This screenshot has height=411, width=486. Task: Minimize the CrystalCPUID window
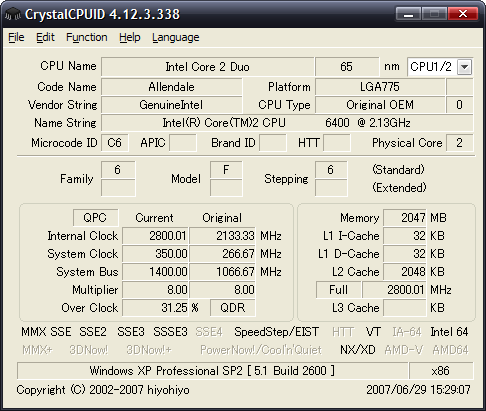(x=409, y=14)
